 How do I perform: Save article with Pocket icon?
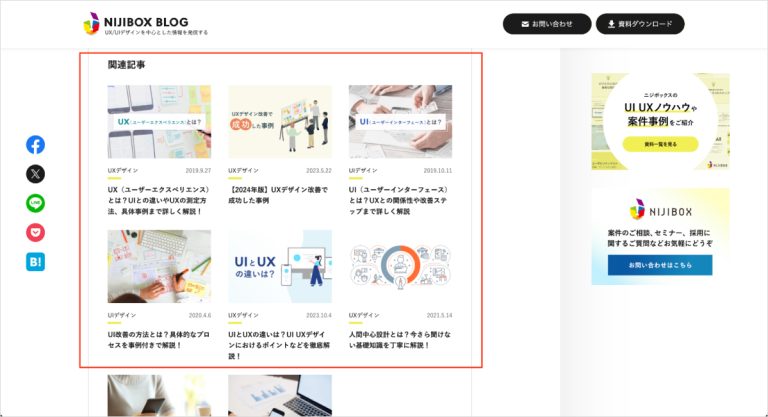coord(35,232)
